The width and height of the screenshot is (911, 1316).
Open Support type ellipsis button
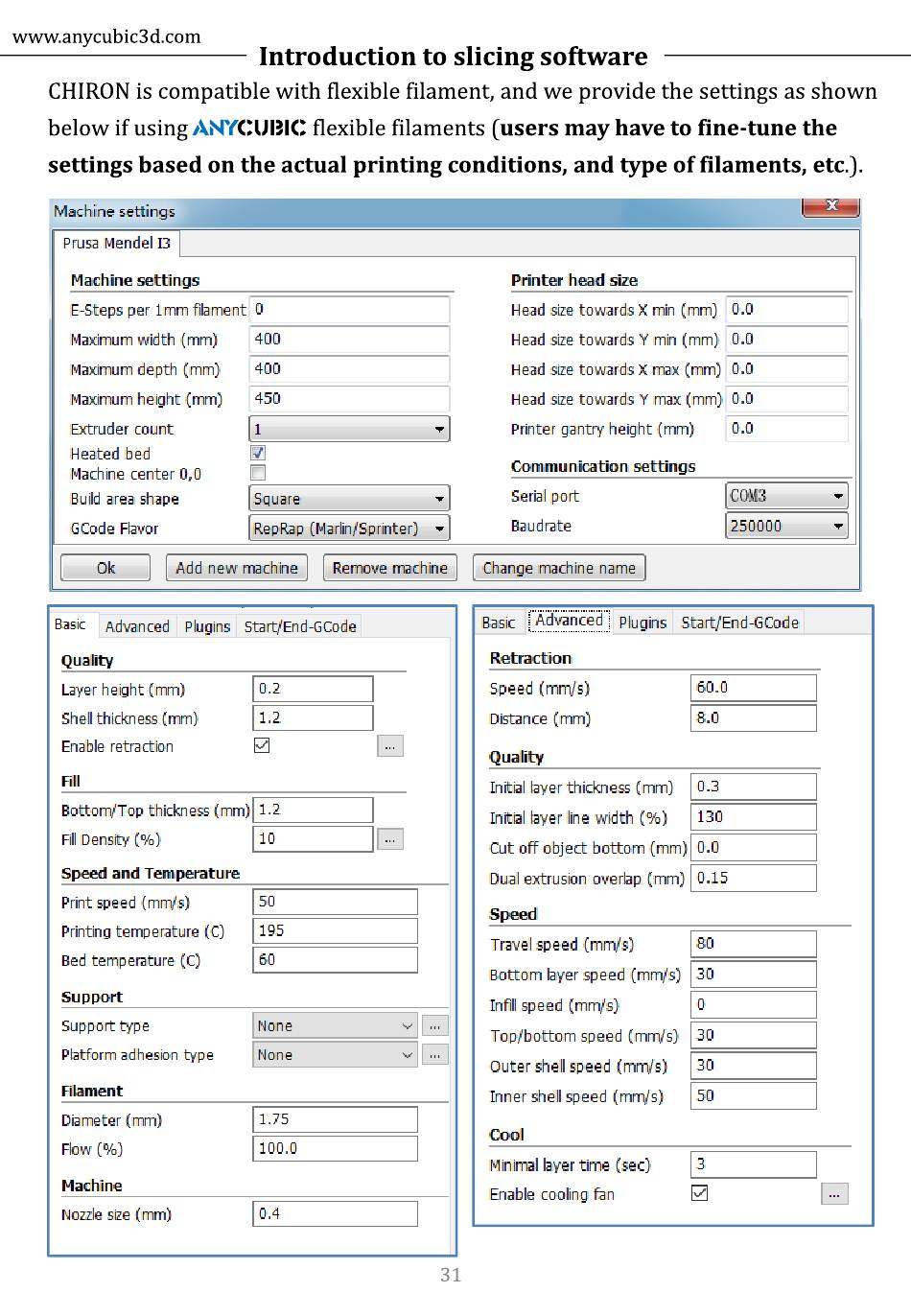[435, 1026]
